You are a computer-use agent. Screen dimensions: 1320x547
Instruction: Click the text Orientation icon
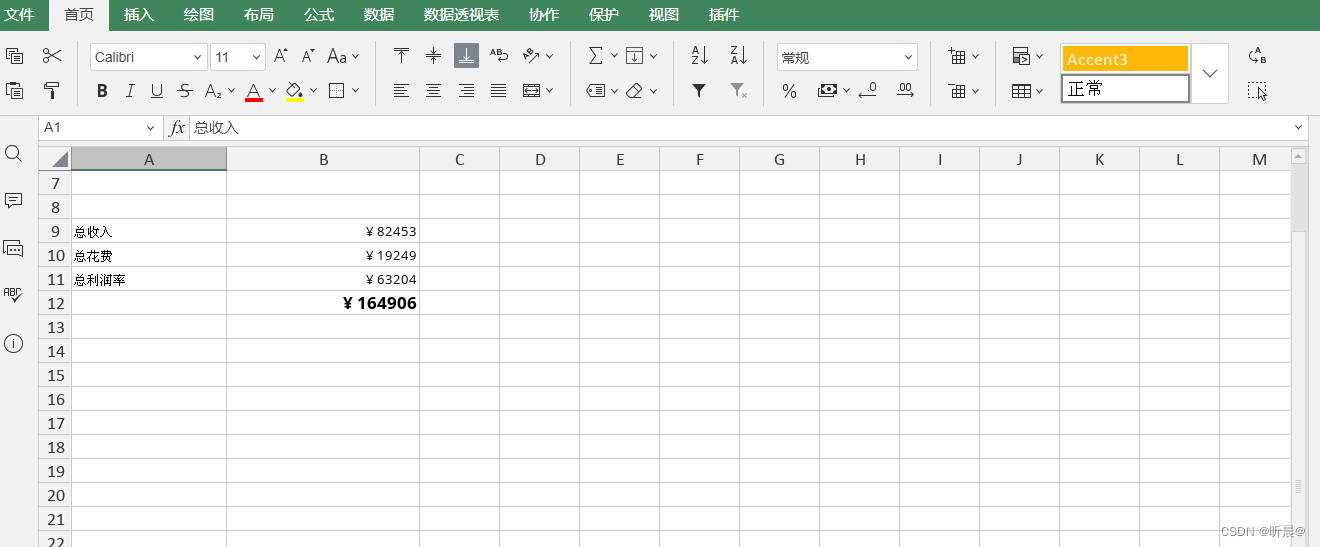532,56
